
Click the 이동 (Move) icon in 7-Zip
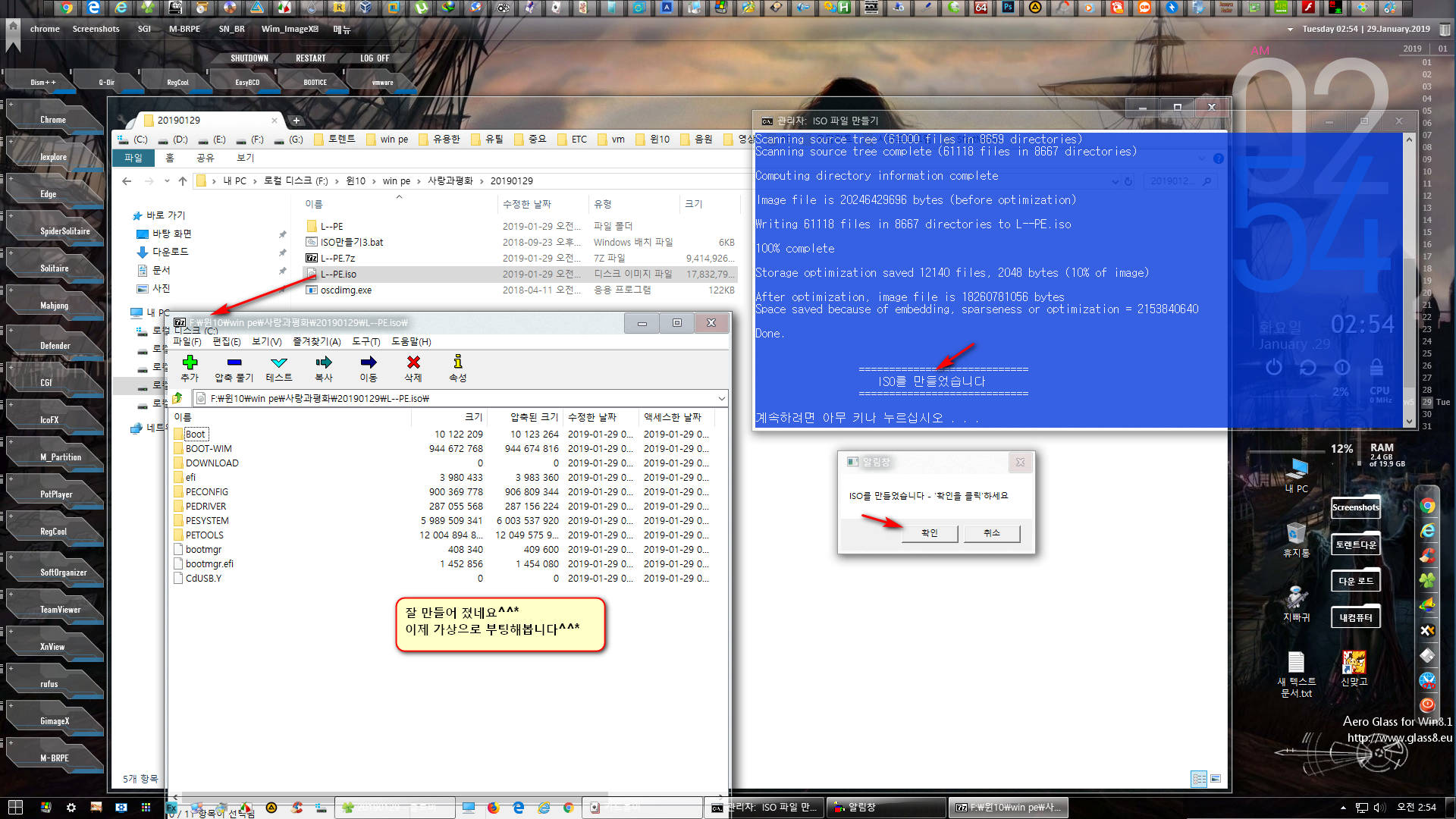tap(369, 368)
